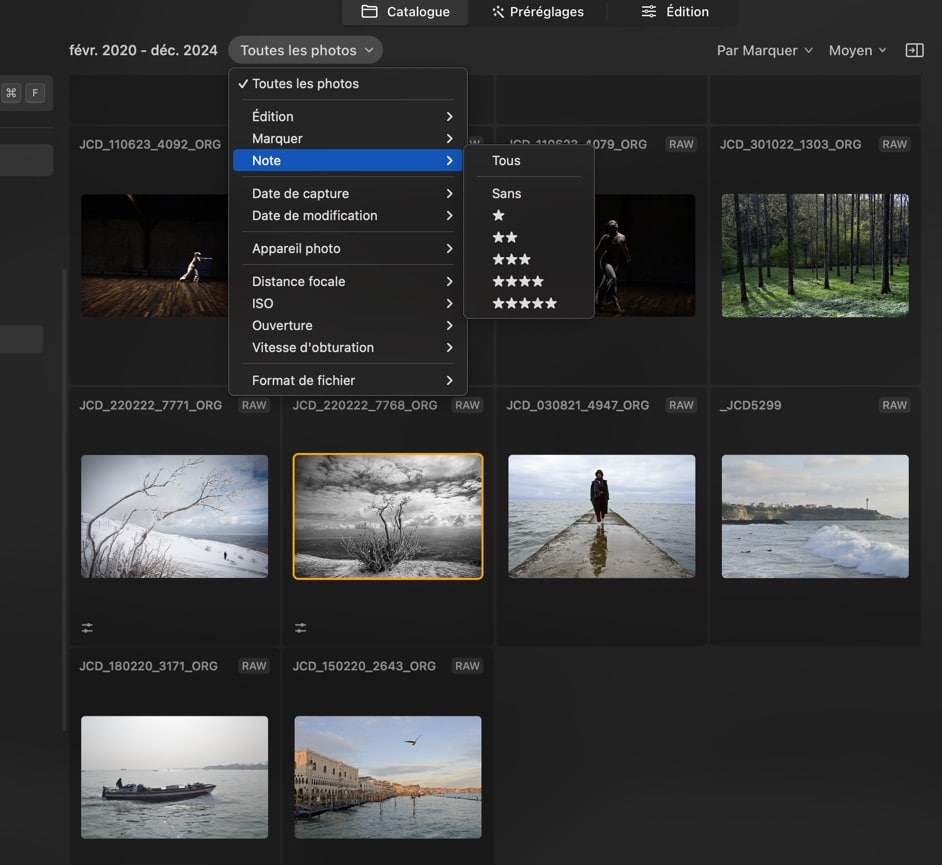Select the boat photo JCD_180220_3171_ORG
The image size is (942, 865).
click(x=174, y=777)
